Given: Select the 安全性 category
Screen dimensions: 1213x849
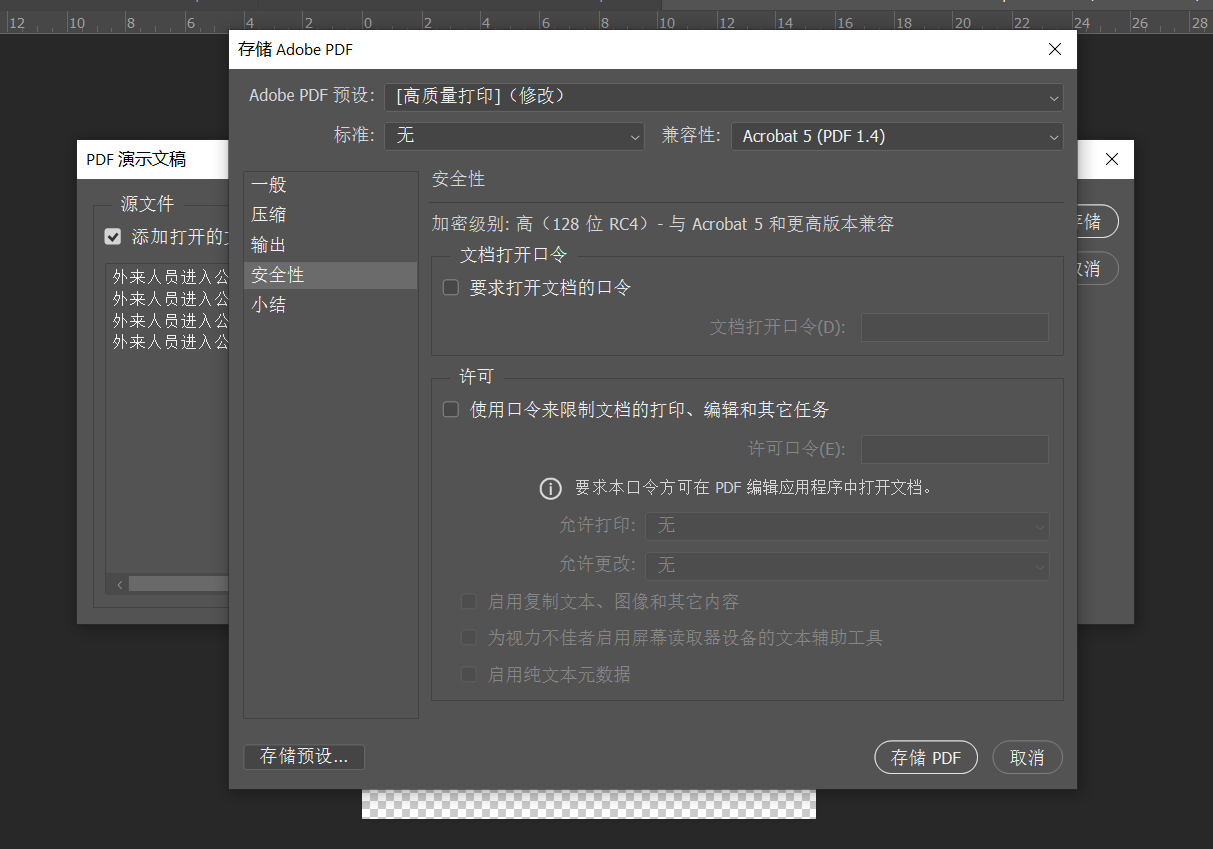Looking at the screenshot, I should (330, 275).
